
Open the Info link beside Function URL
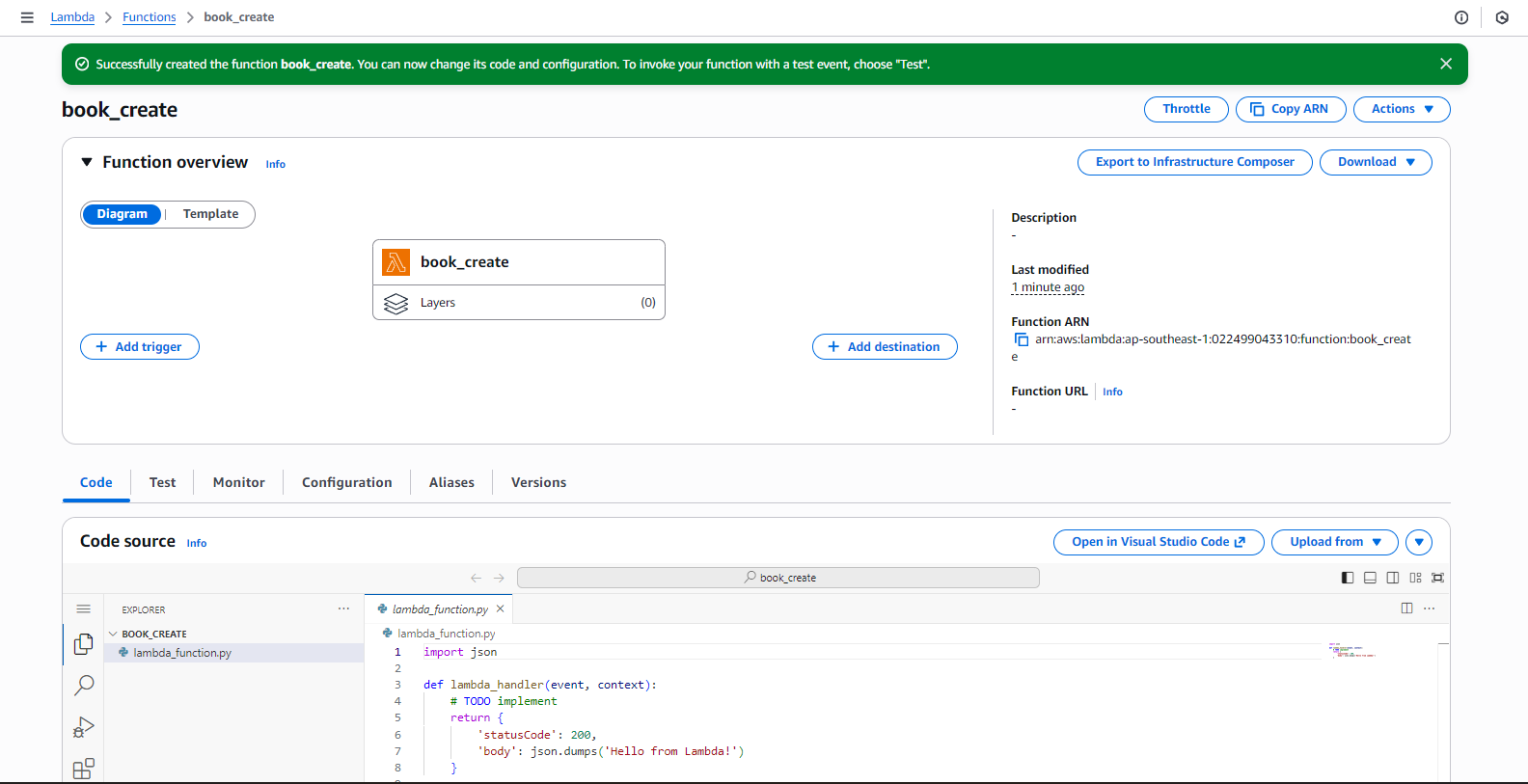(1112, 392)
